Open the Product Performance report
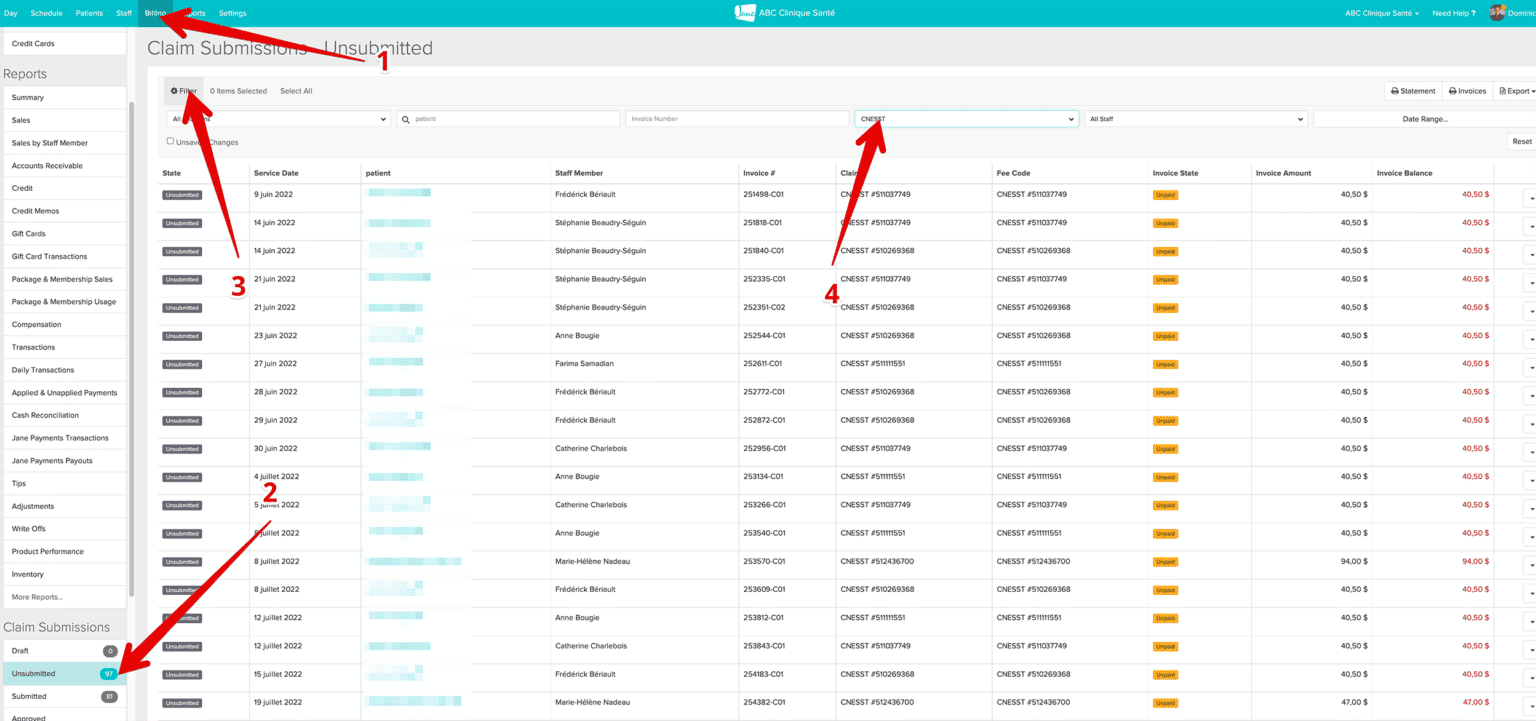Image resolution: width=1536 pixels, height=721 pixels. (64, 552)
